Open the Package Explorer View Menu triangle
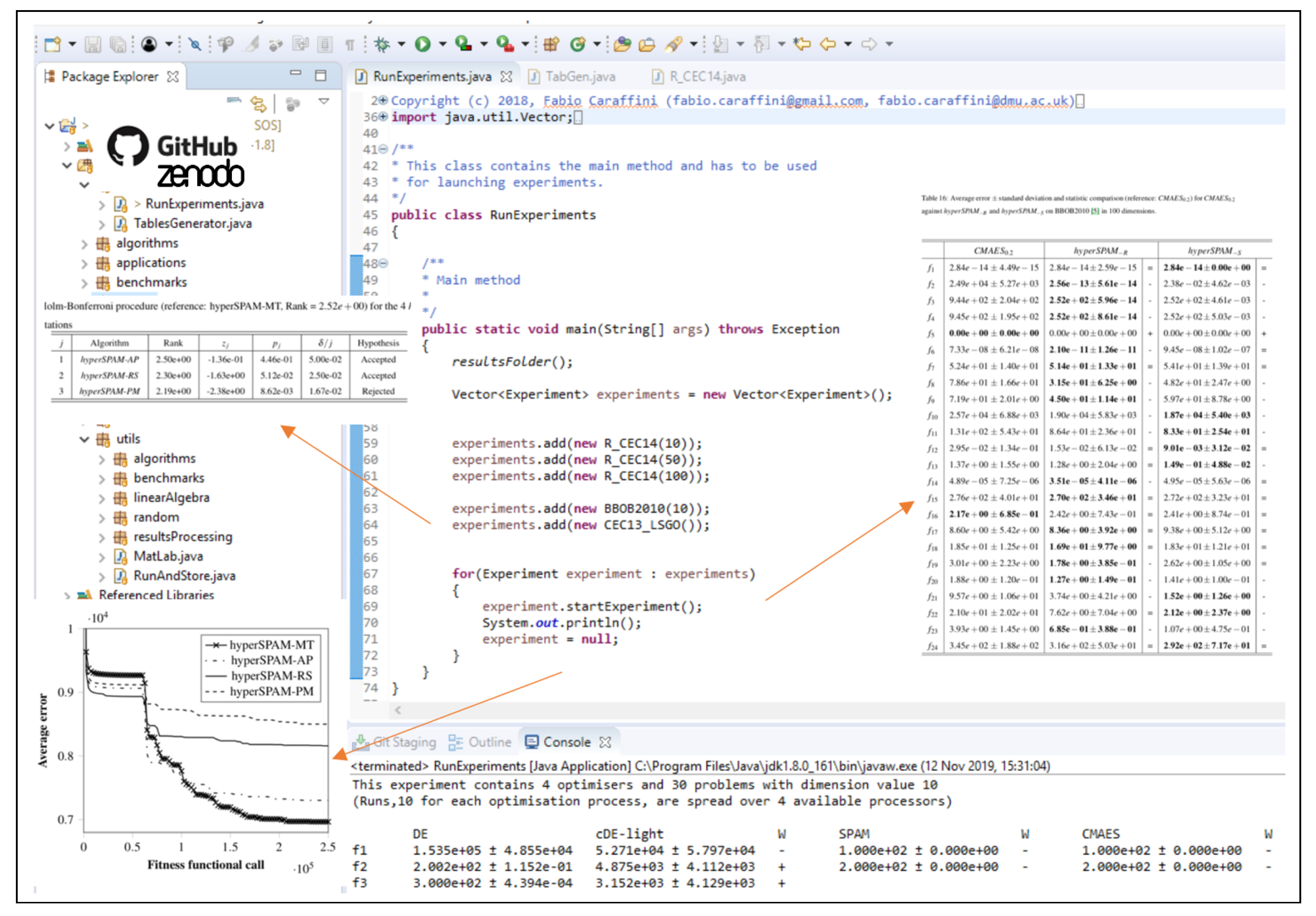 pos(324,101)
